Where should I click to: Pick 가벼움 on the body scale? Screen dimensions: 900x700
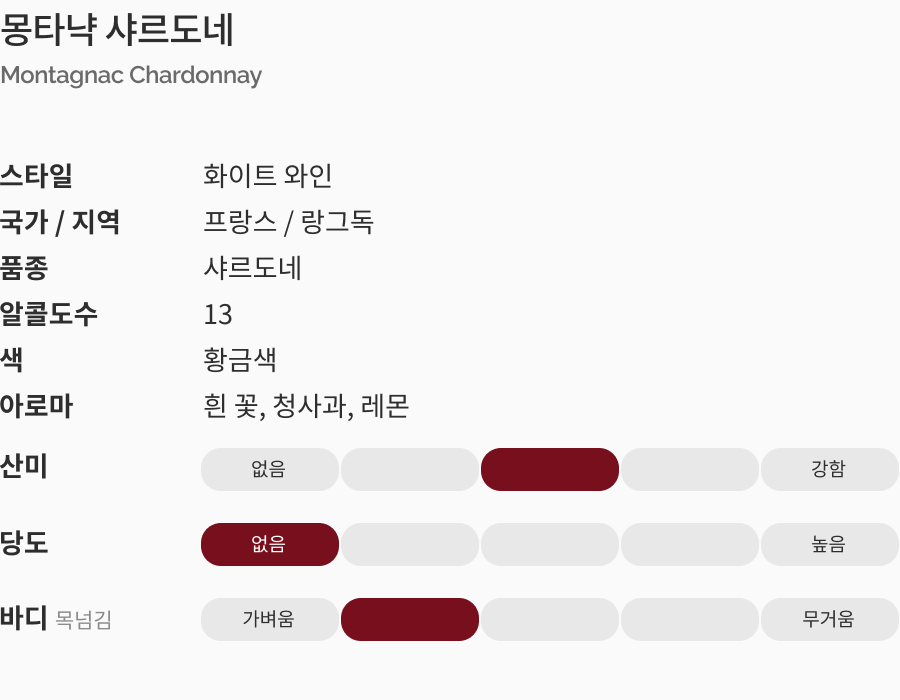pos(270,619)
